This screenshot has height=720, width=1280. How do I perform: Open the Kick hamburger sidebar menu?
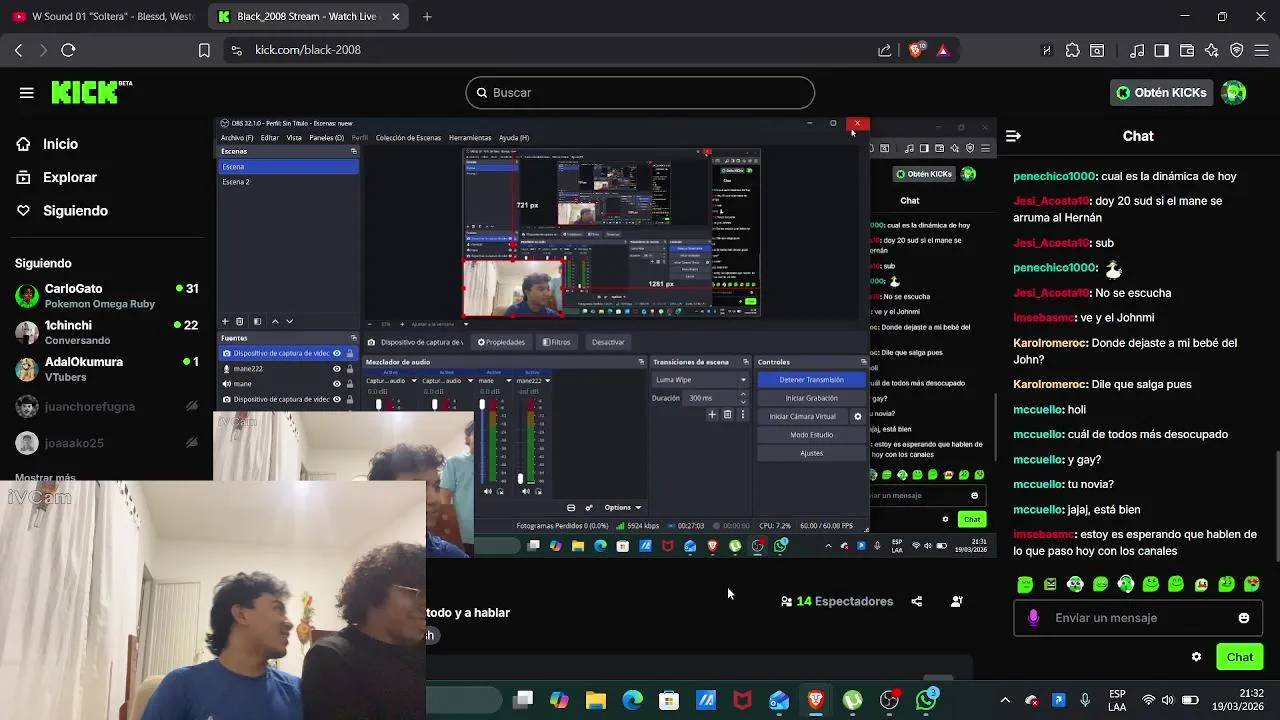(26, 93)
